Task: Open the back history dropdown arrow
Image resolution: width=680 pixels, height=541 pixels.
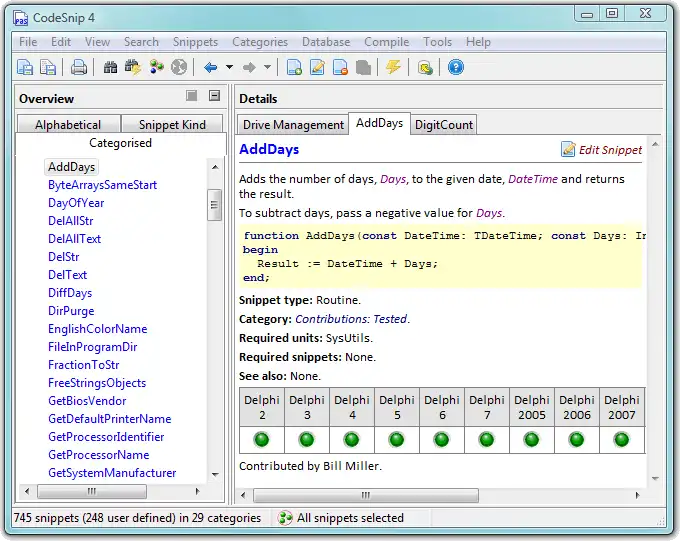Action: [229, 68]
